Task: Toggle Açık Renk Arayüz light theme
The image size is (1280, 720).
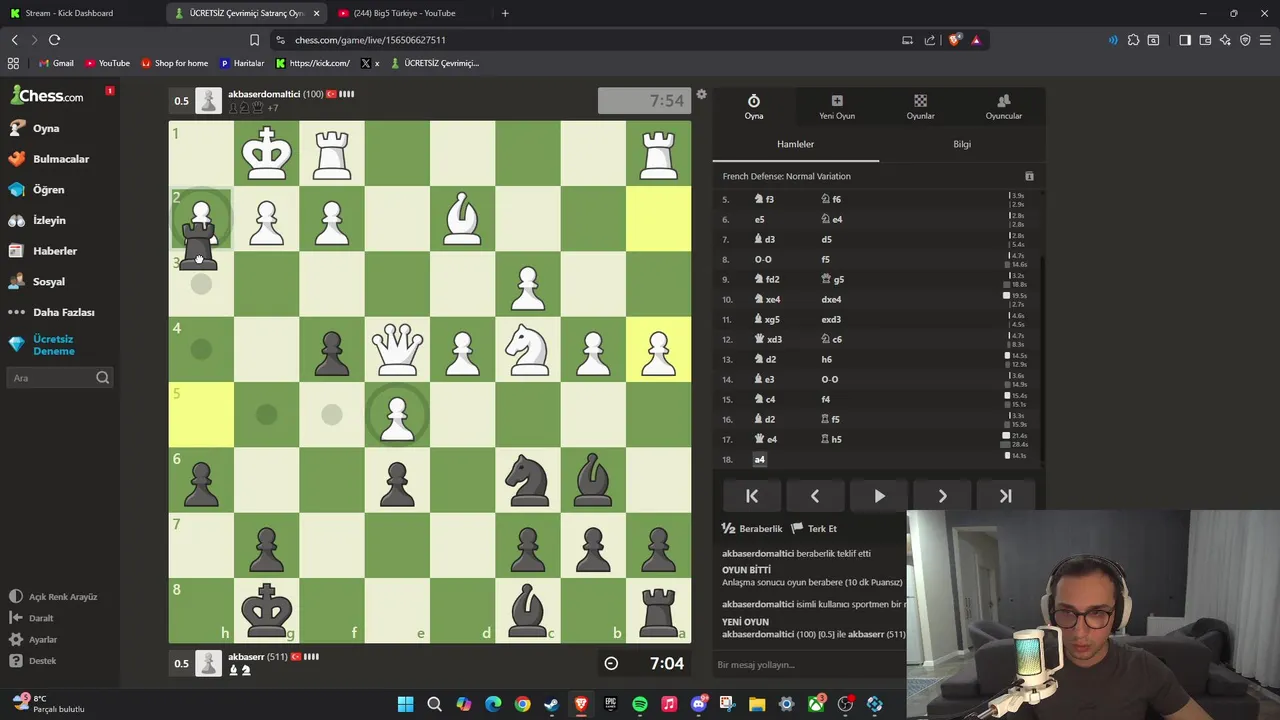Action: 53,596
